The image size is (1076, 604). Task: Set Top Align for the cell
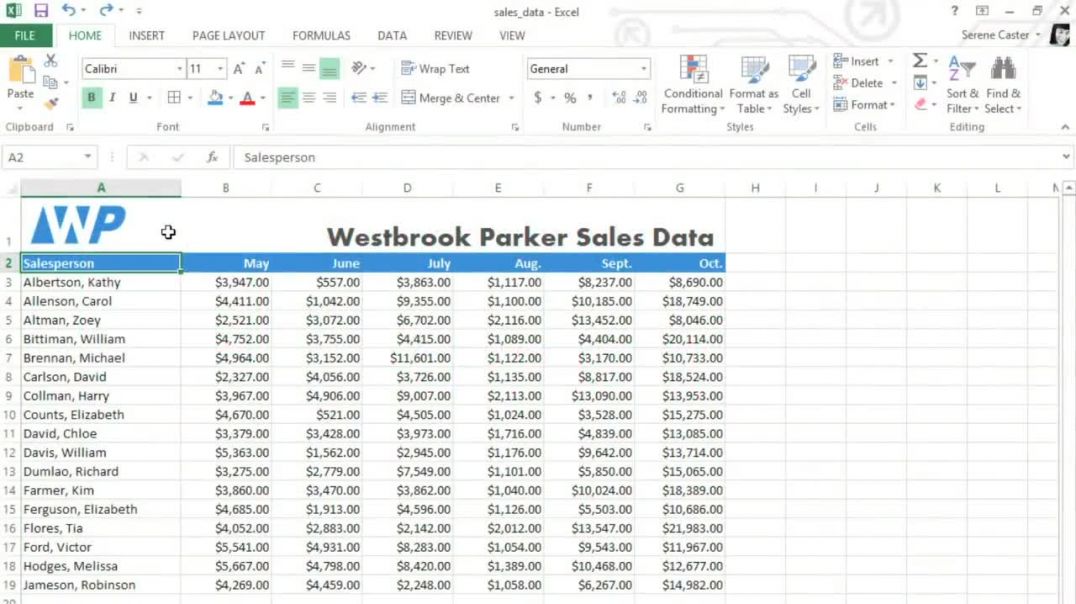point(288,67)
